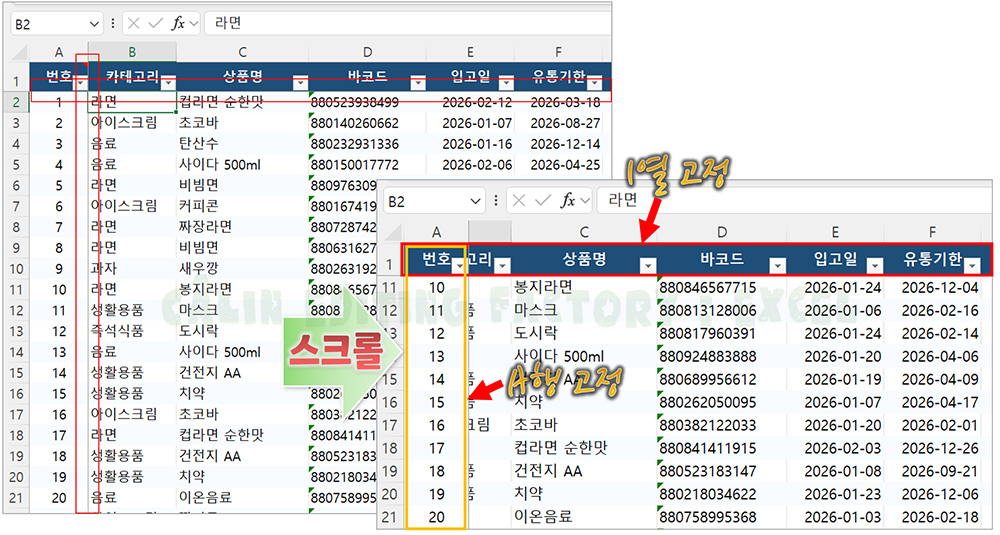
Task: Select row 10 header in left window
Action: [16, 268]
